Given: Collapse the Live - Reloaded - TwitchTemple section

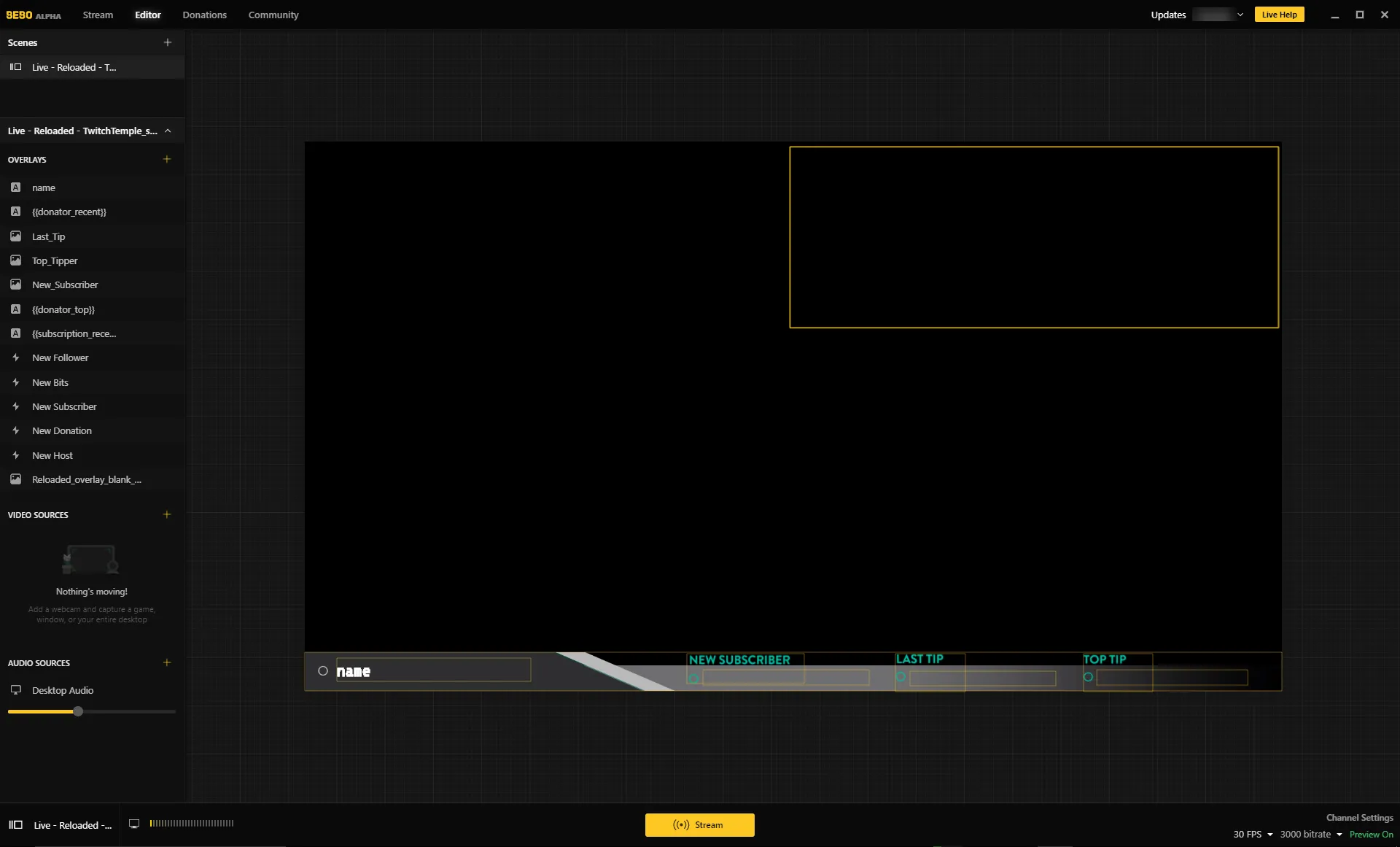Looking at the screenshot, I should pyautogui.click(x=168, y=131).
